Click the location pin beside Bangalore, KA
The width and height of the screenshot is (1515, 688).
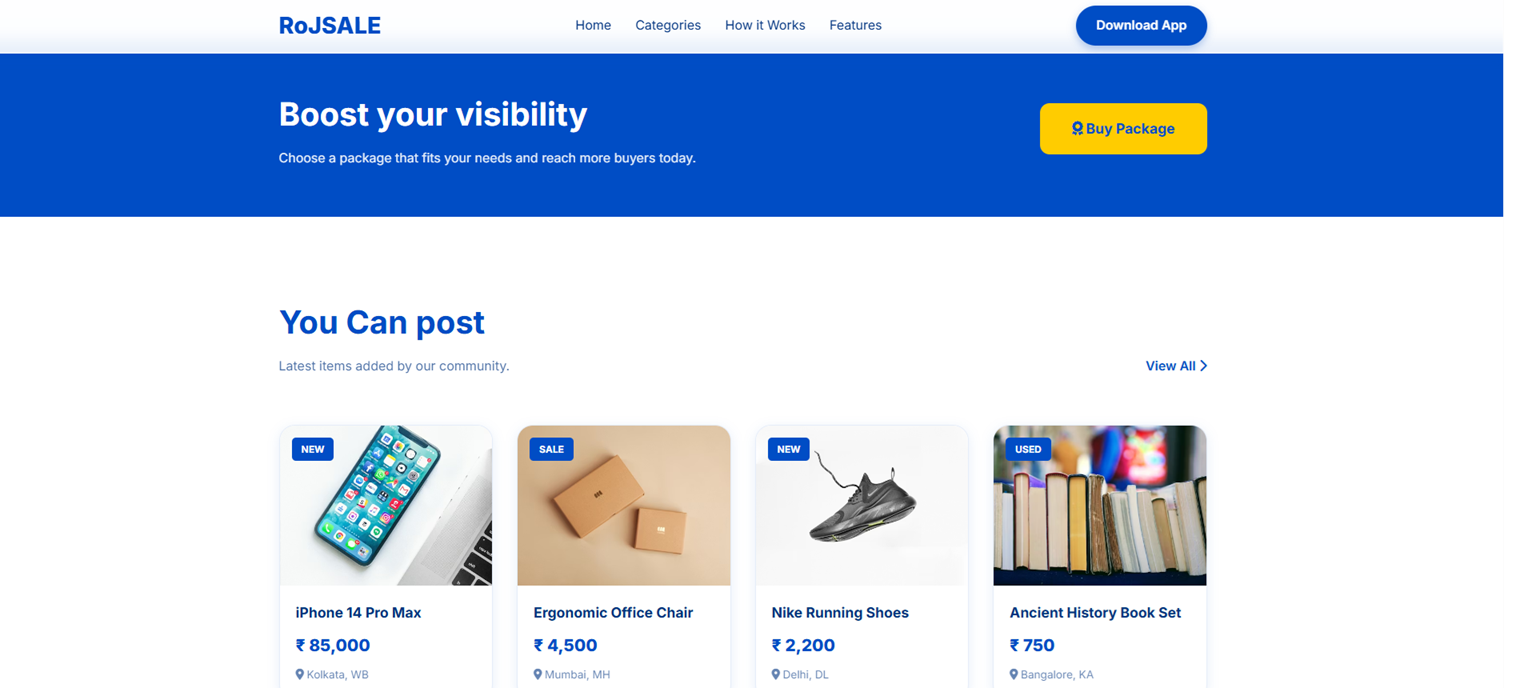click(x=1013, y=674)
